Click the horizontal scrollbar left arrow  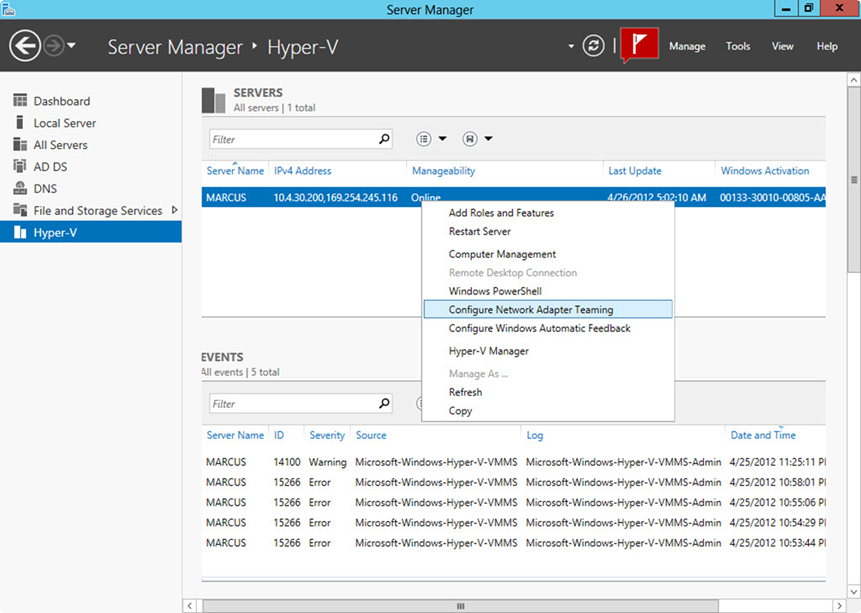pos(189,606)
